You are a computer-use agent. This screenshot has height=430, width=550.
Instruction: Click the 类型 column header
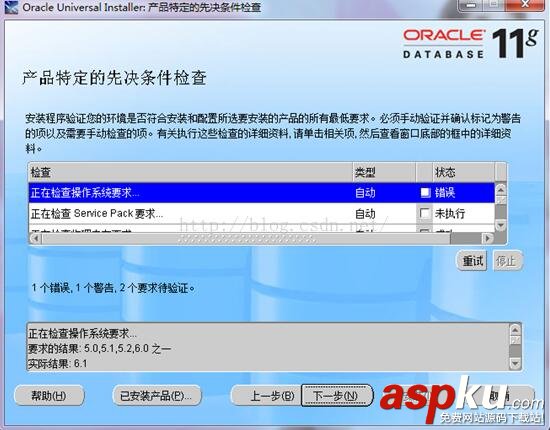point(384,172)
